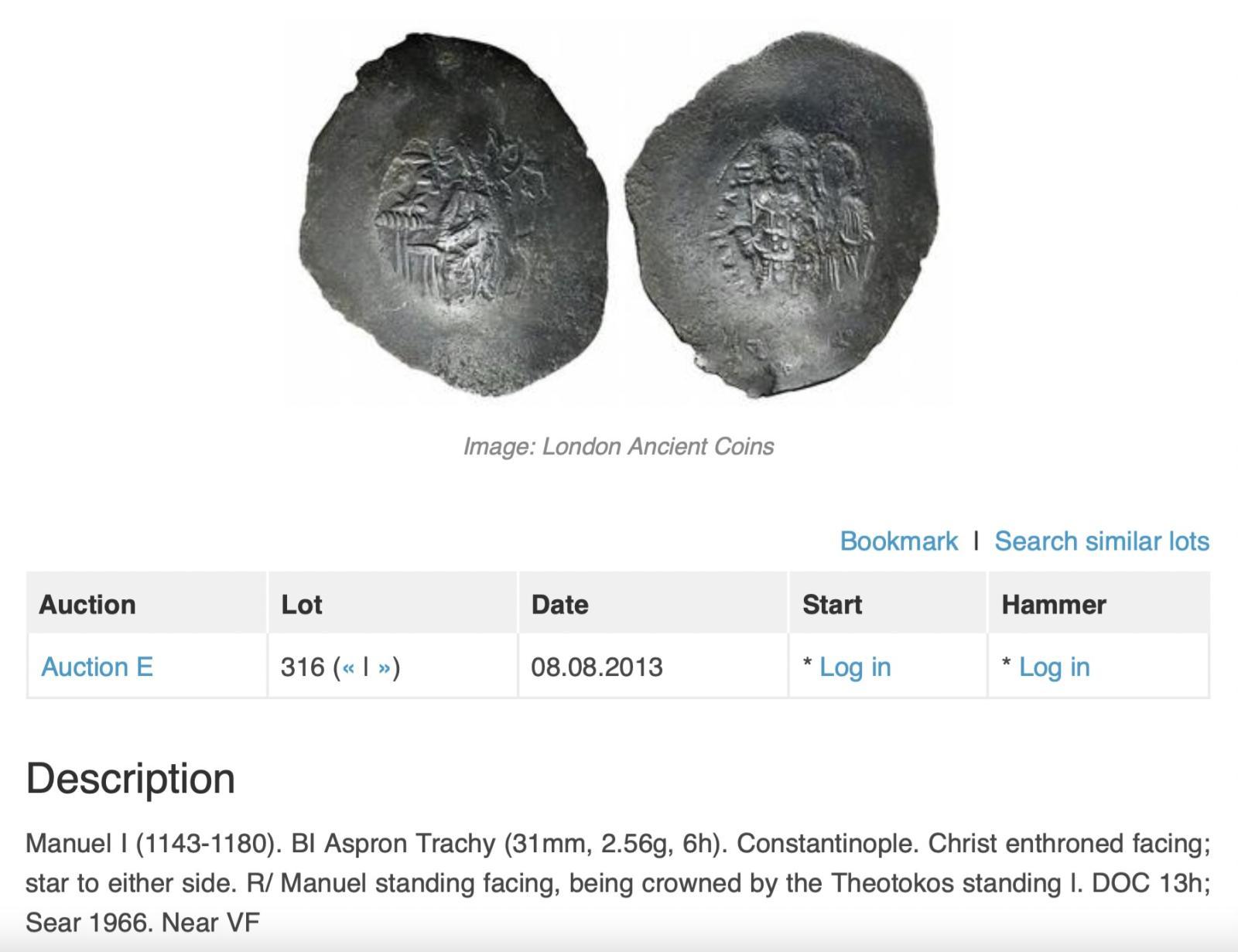Click the Date column header

[559, 604]
